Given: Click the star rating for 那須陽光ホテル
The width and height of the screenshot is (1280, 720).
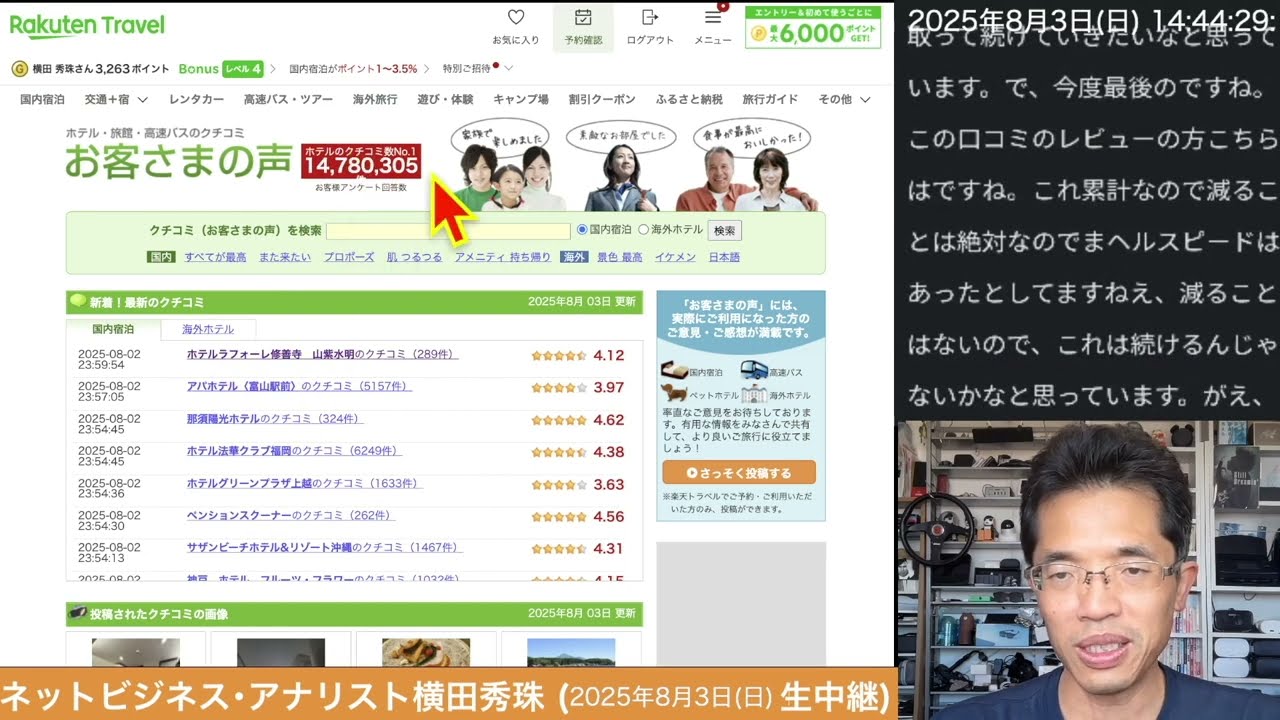Looking at the screenshot, I should [559, 420].
